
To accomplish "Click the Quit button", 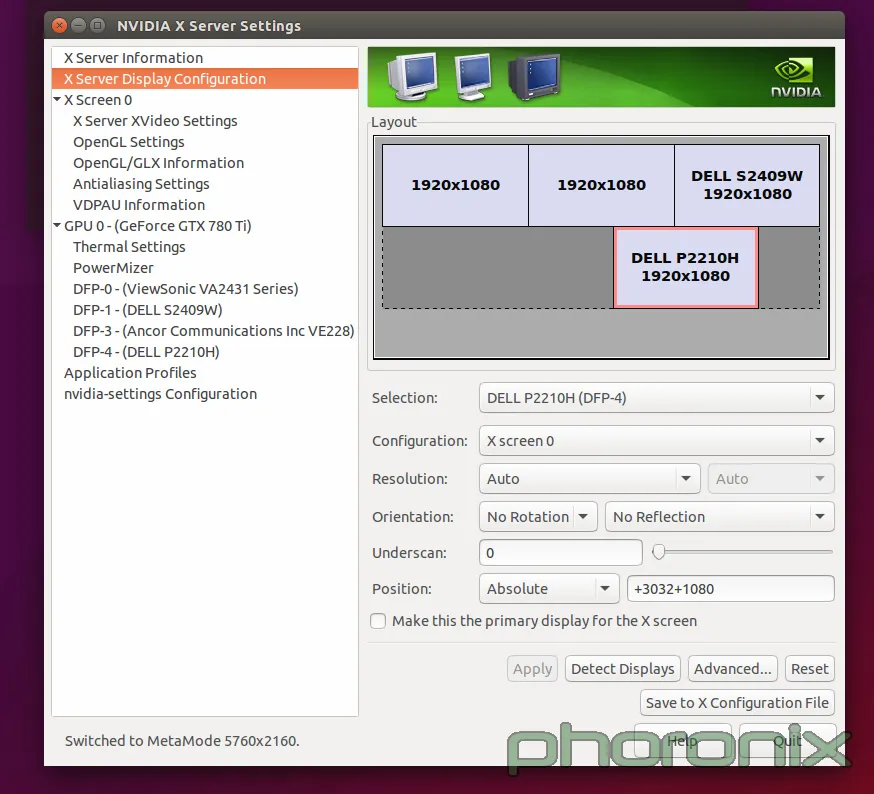I will (x=787, y=740).
